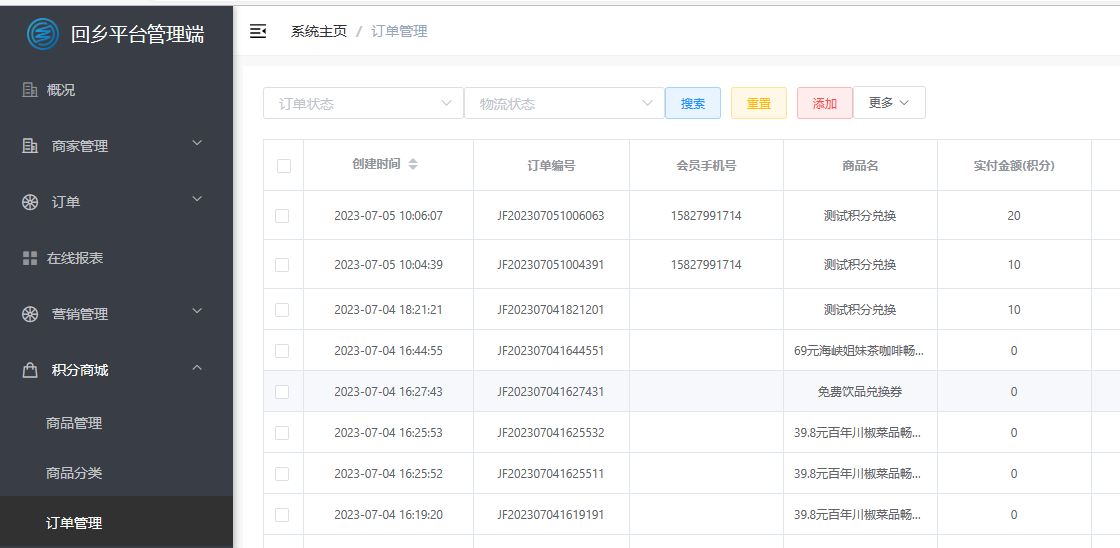
Task: Click the platform logo icon in the sidebar header
Action: (x=43, y=34)
